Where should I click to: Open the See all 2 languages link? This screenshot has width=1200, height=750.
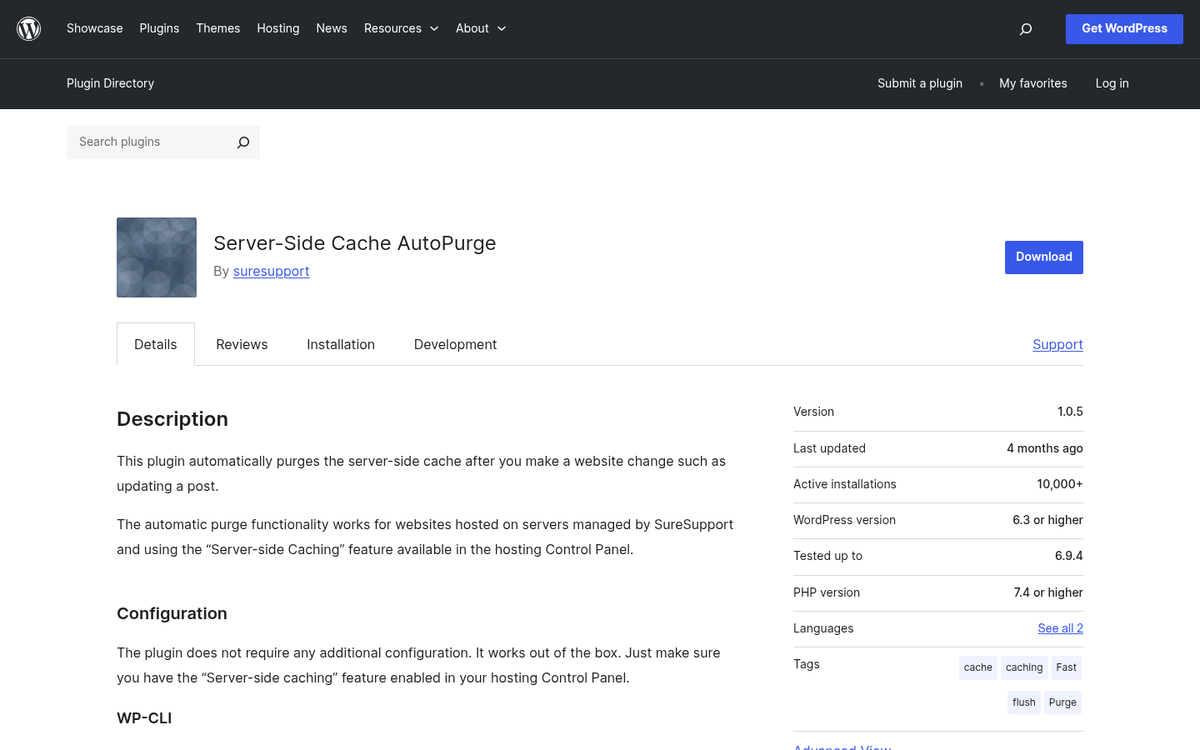pyautogui.click(x=1059, y=628)
